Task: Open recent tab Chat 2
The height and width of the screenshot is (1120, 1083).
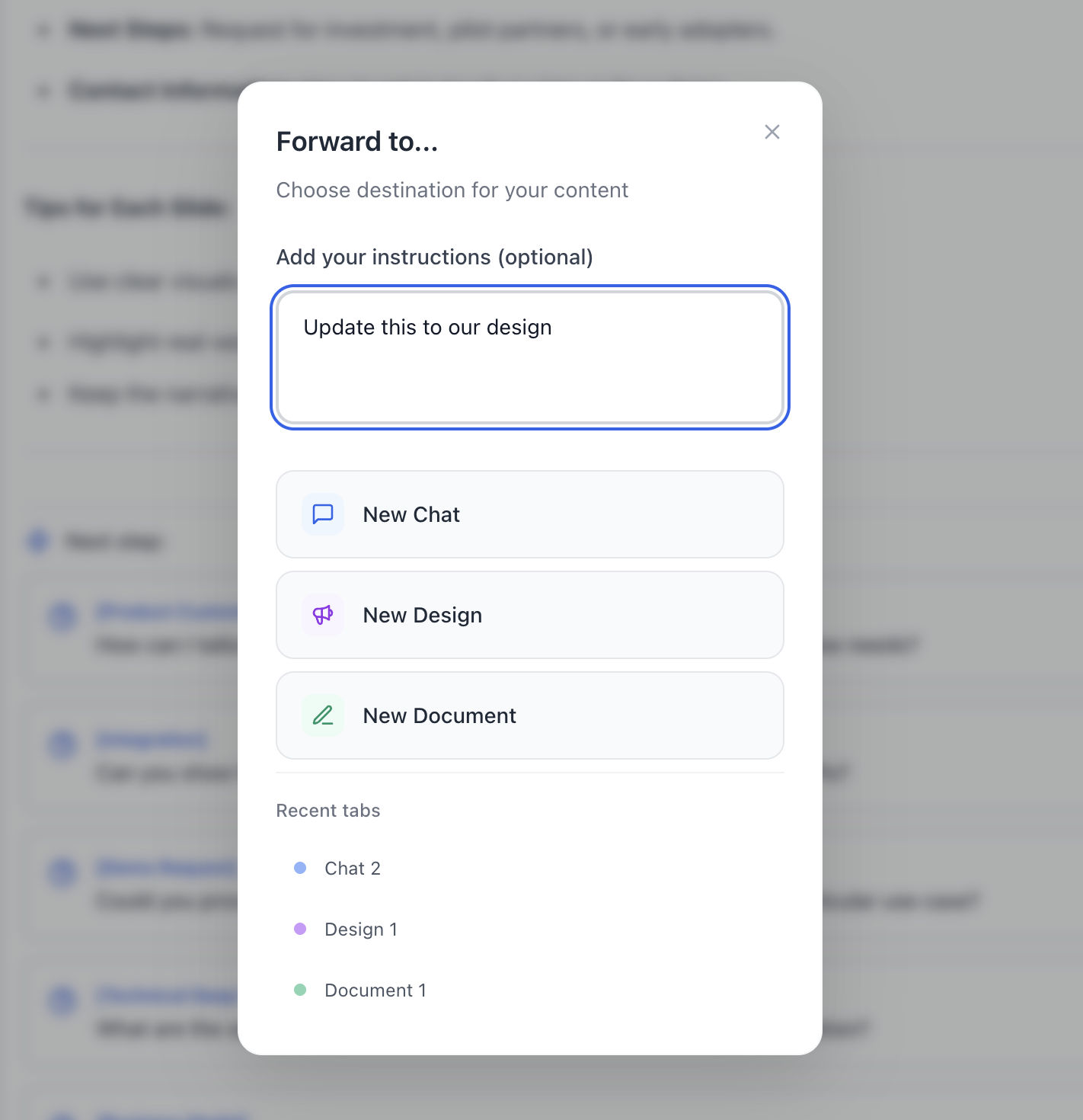Action: click(x=352, y=869)
